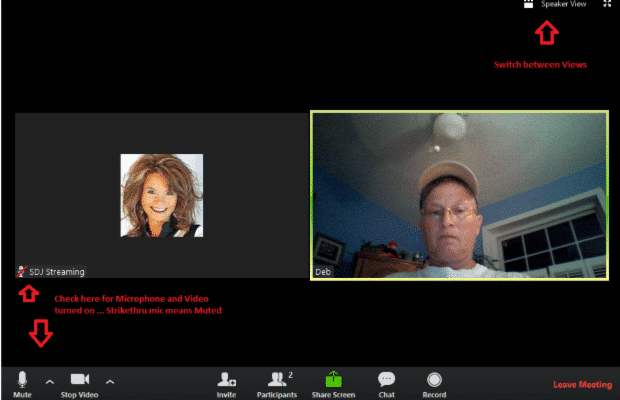The height and width of the screenshot is (400, 620).
Task: Open video options arrow beside Stop Video
Action: [x=110, y=382]
